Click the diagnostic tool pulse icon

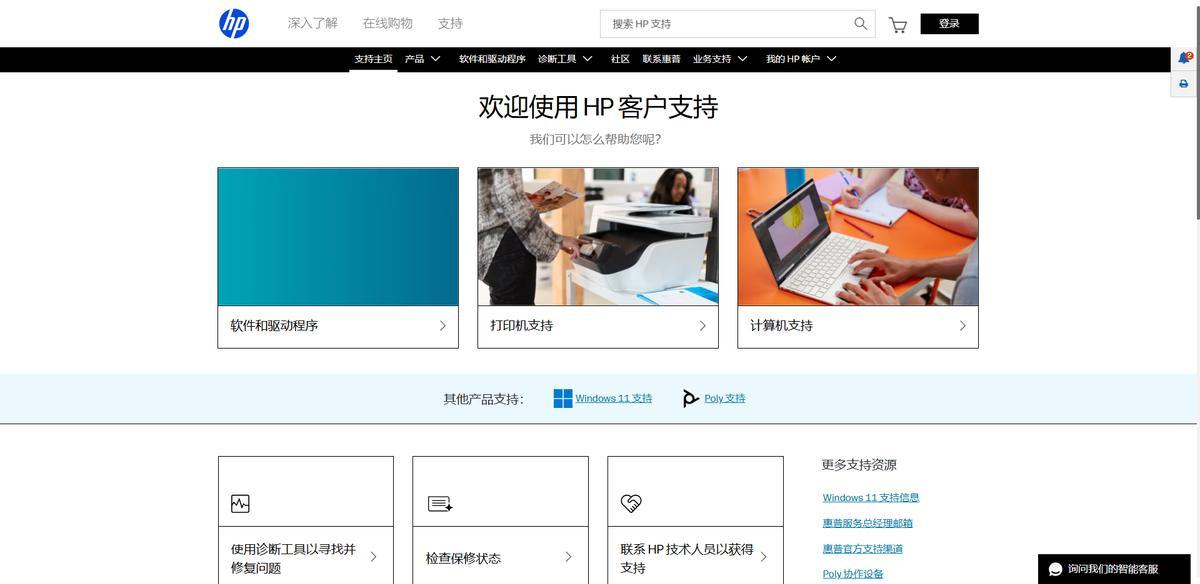(x=240, y=503)
